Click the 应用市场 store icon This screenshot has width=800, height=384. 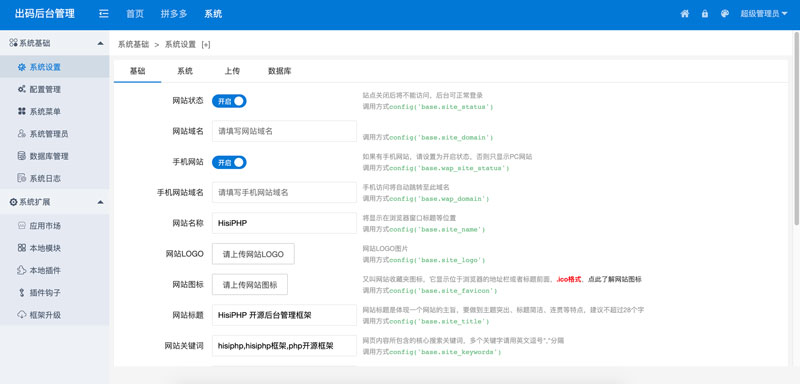[x=21, y=225]
